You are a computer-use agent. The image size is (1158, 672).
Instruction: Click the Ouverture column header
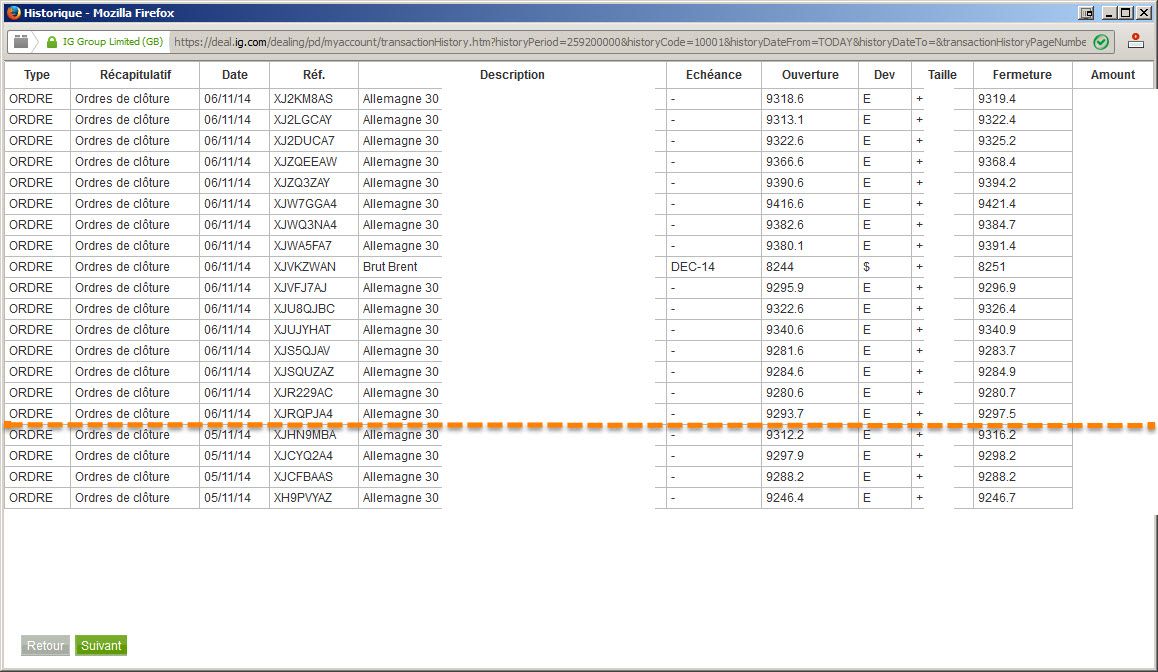(x=810, y=75)
